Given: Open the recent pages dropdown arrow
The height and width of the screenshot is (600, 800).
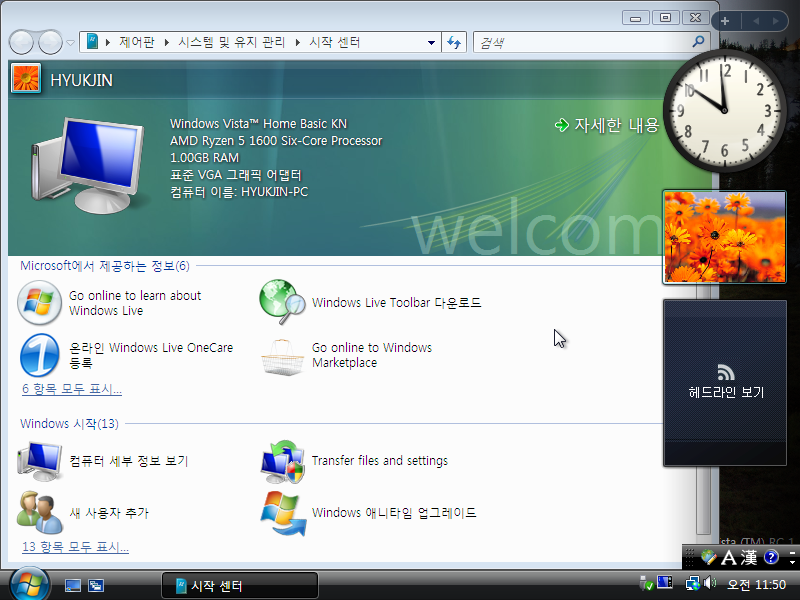Looking at the screenshot, I should [x=70, y=43].
